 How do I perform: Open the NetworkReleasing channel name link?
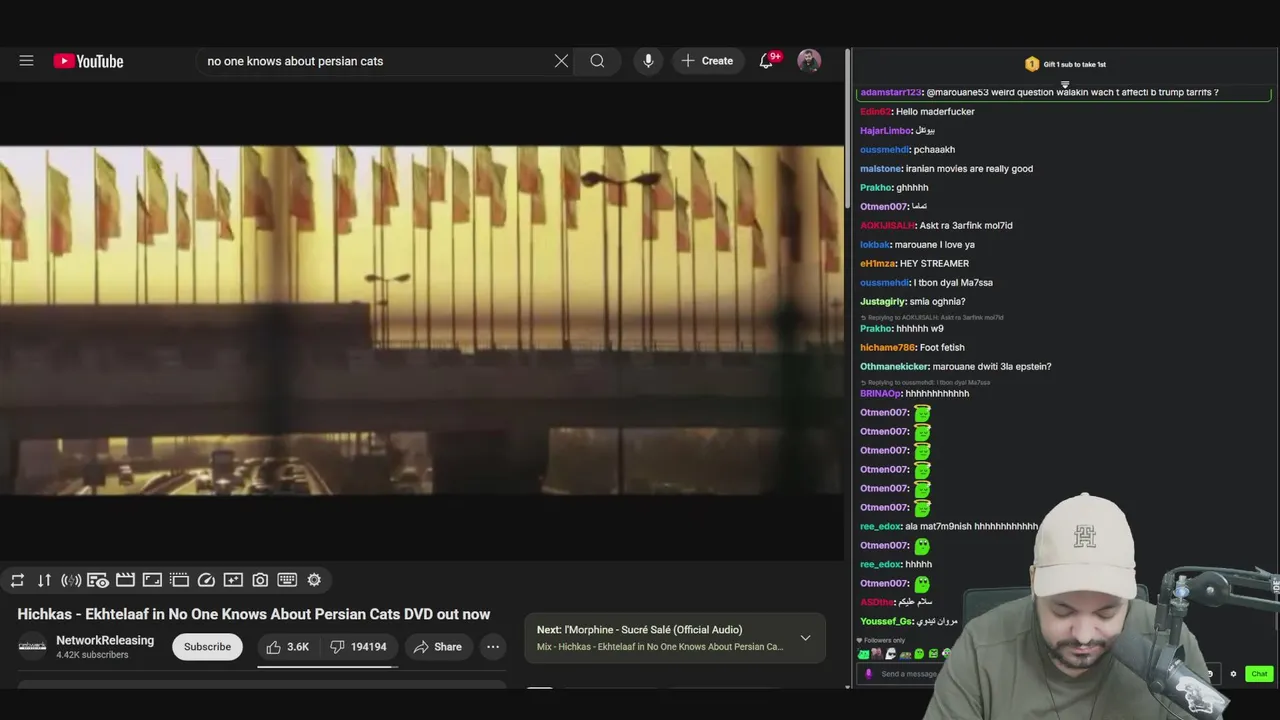pyautogui.click(x=105, y=640)
